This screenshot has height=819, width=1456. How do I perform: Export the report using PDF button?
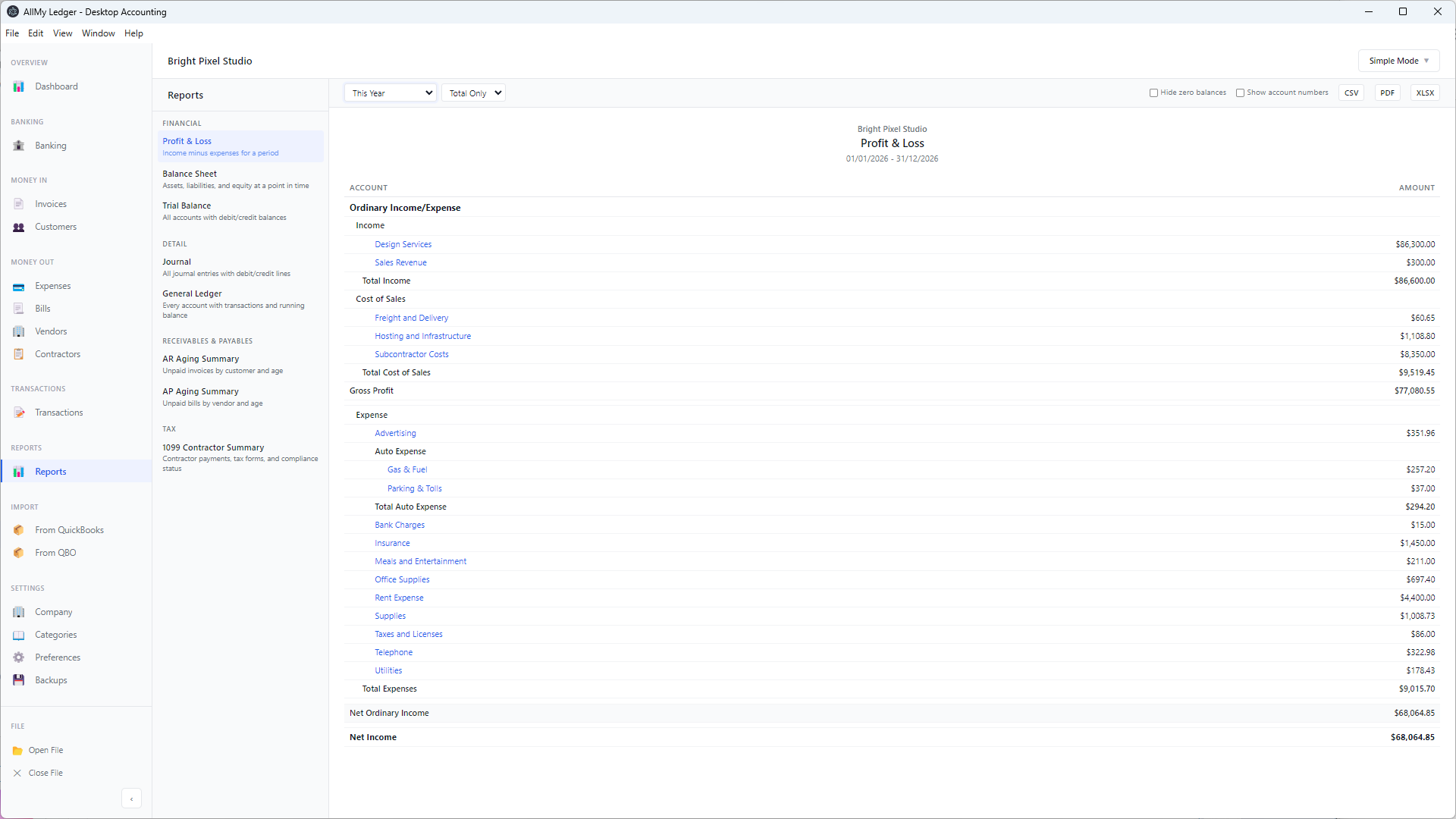pyautogui.click(x=1387, y=93)
